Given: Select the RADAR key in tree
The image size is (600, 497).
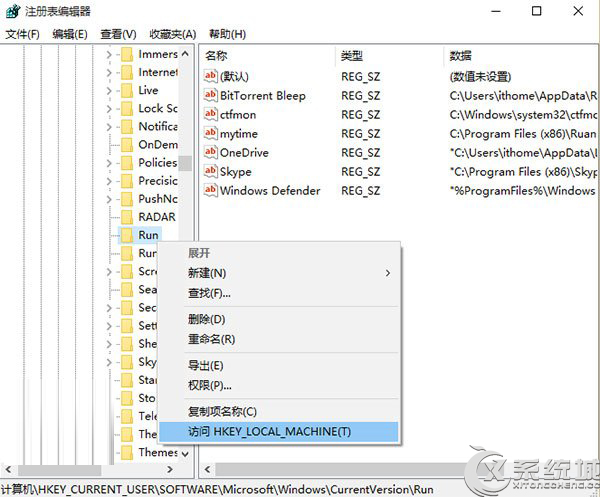Looking at the screenshot, I should point(157,217).
